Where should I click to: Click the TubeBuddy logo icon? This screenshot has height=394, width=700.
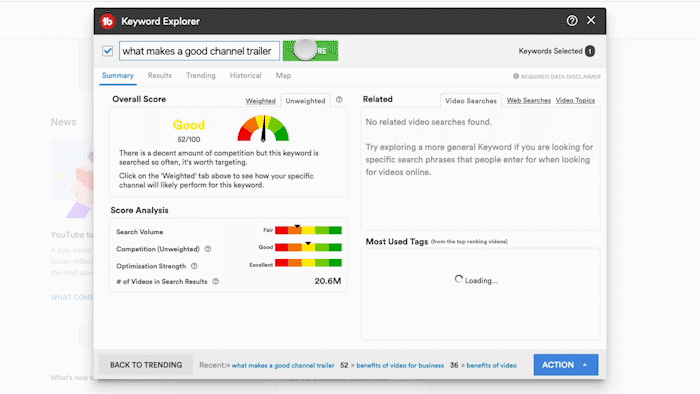coord(108,21)
